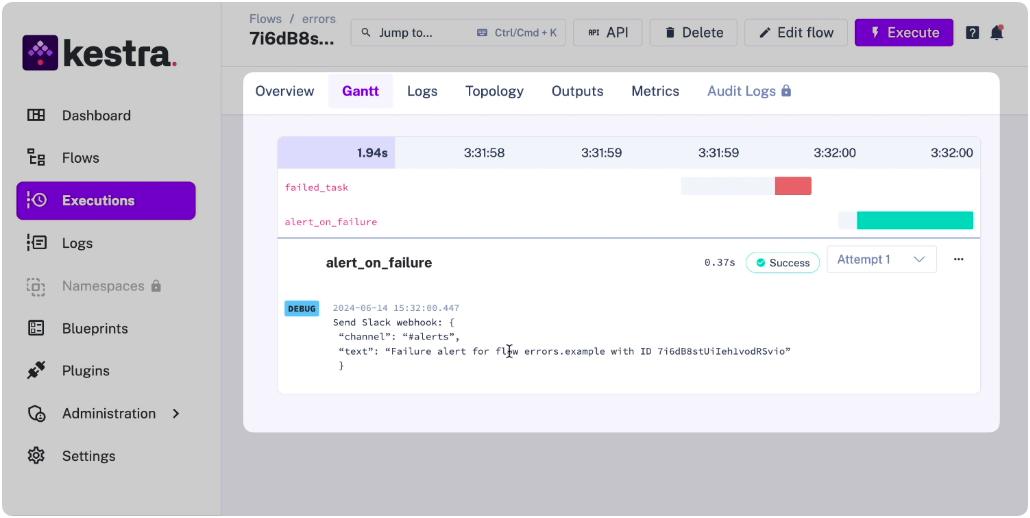1030x518 pixels.
Task: Select the Gantt tab
Action: coord(361,91)
